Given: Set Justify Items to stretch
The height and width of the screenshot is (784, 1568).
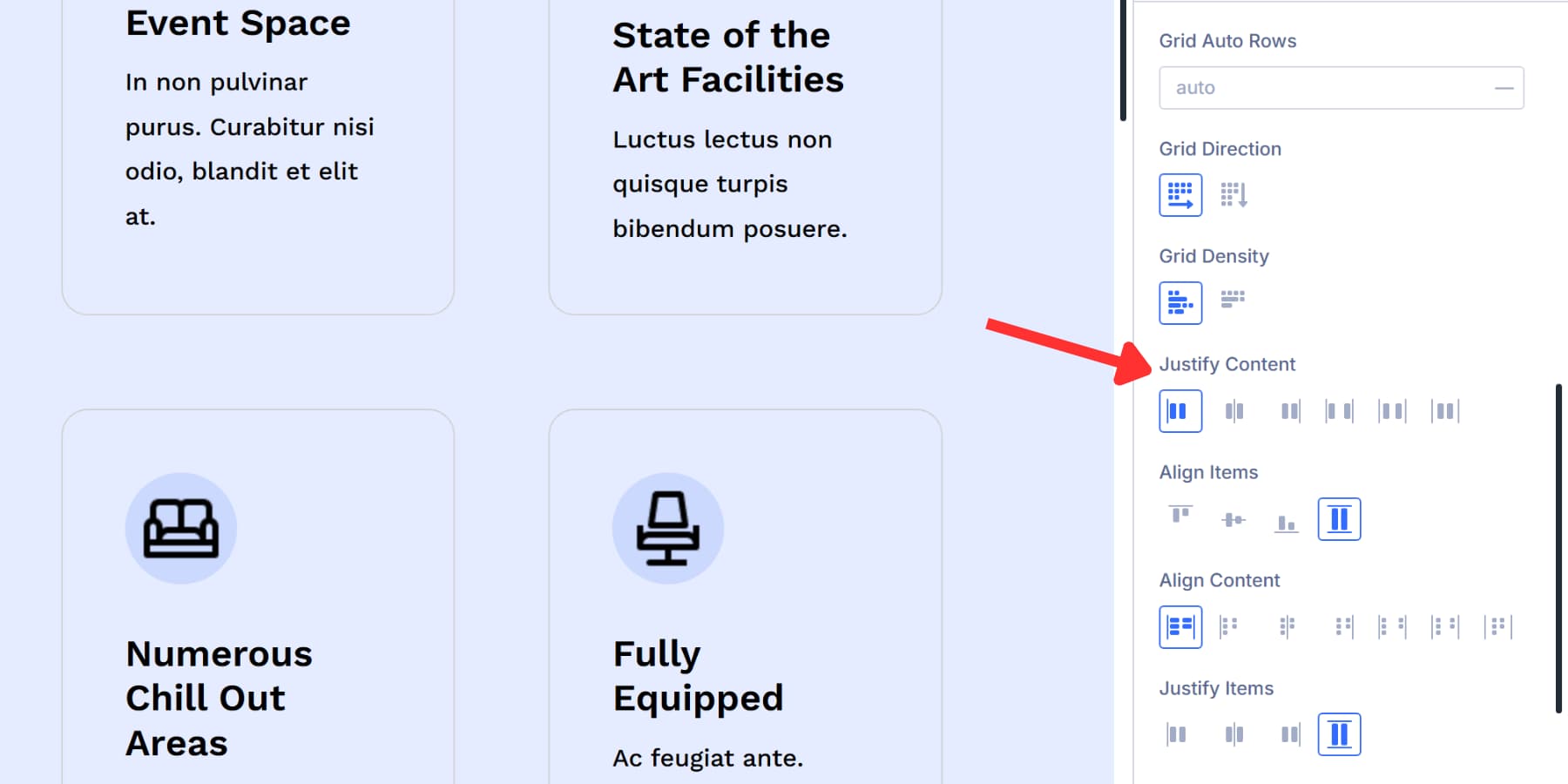Looking at the screenshot, I should (1339, 733).
